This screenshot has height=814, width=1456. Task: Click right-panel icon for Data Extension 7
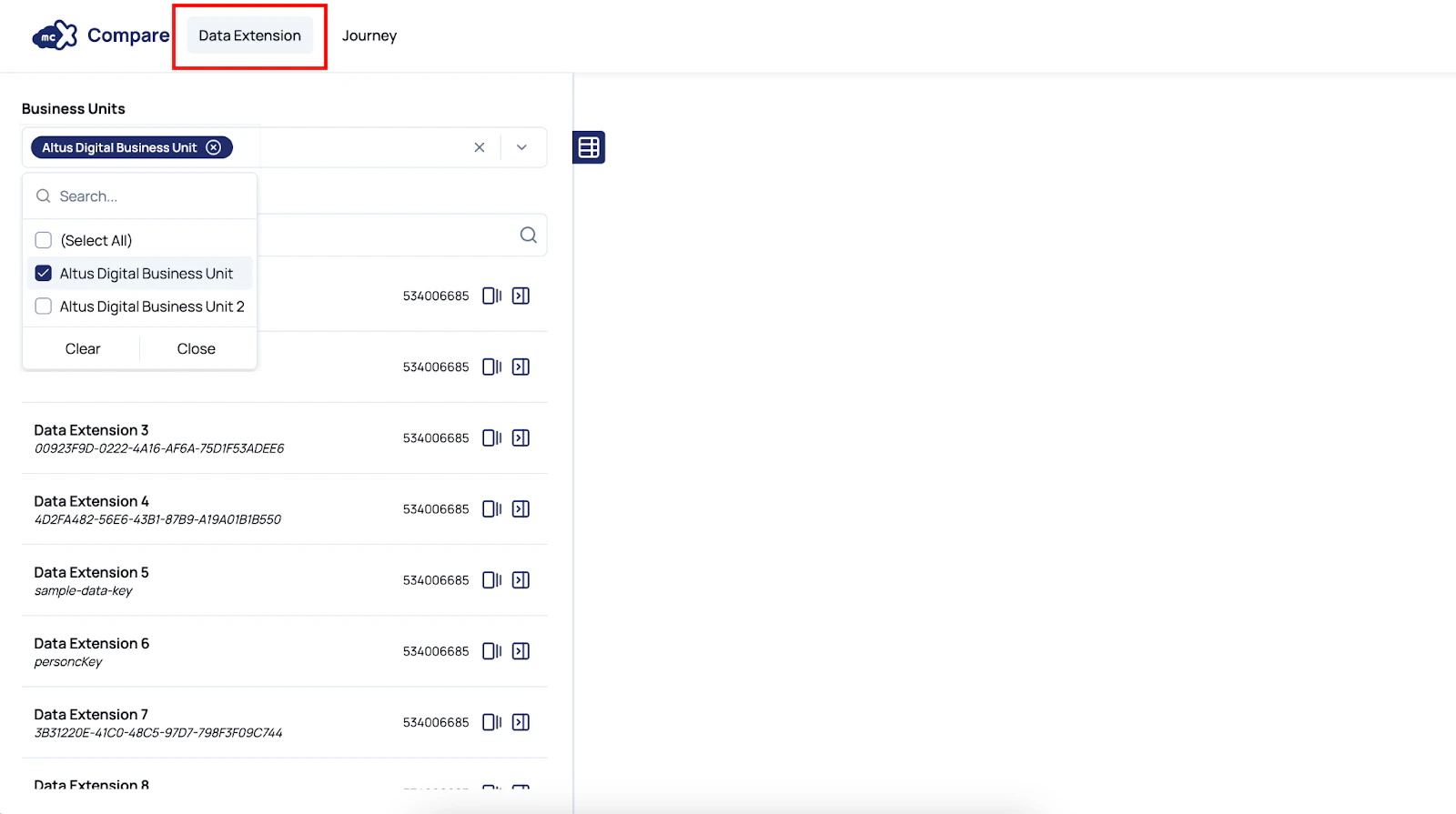pyautogui.click(x=521, y=721)
